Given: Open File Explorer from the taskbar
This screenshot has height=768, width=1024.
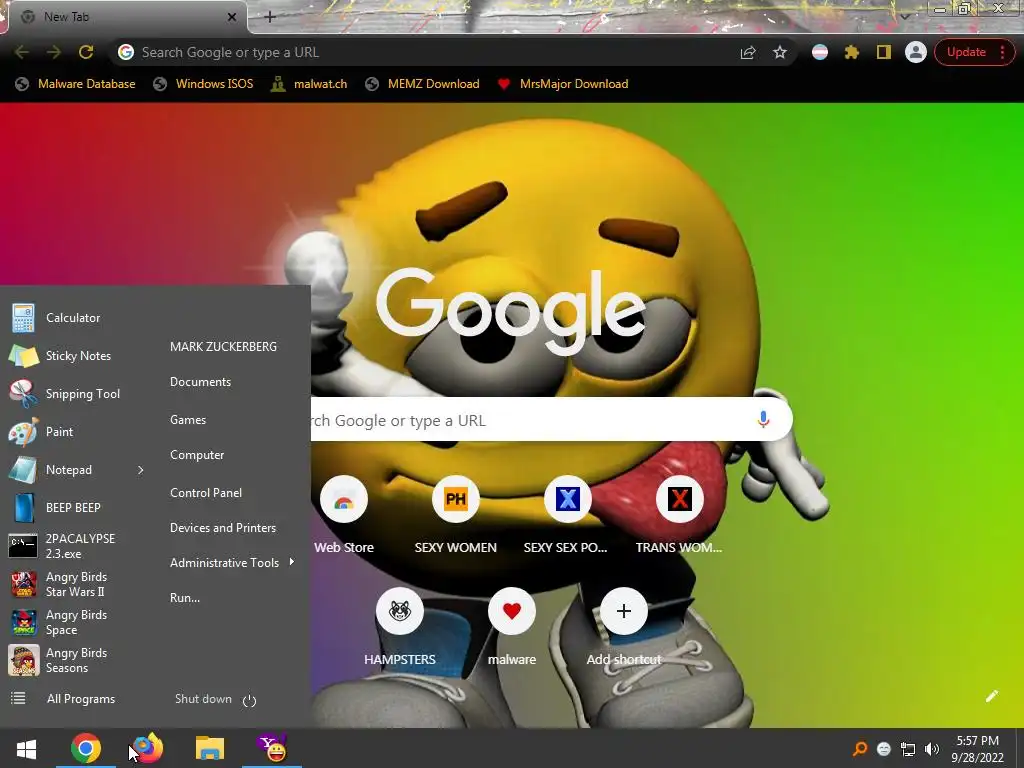Looking at the screenshot, I should coord(210,748).
